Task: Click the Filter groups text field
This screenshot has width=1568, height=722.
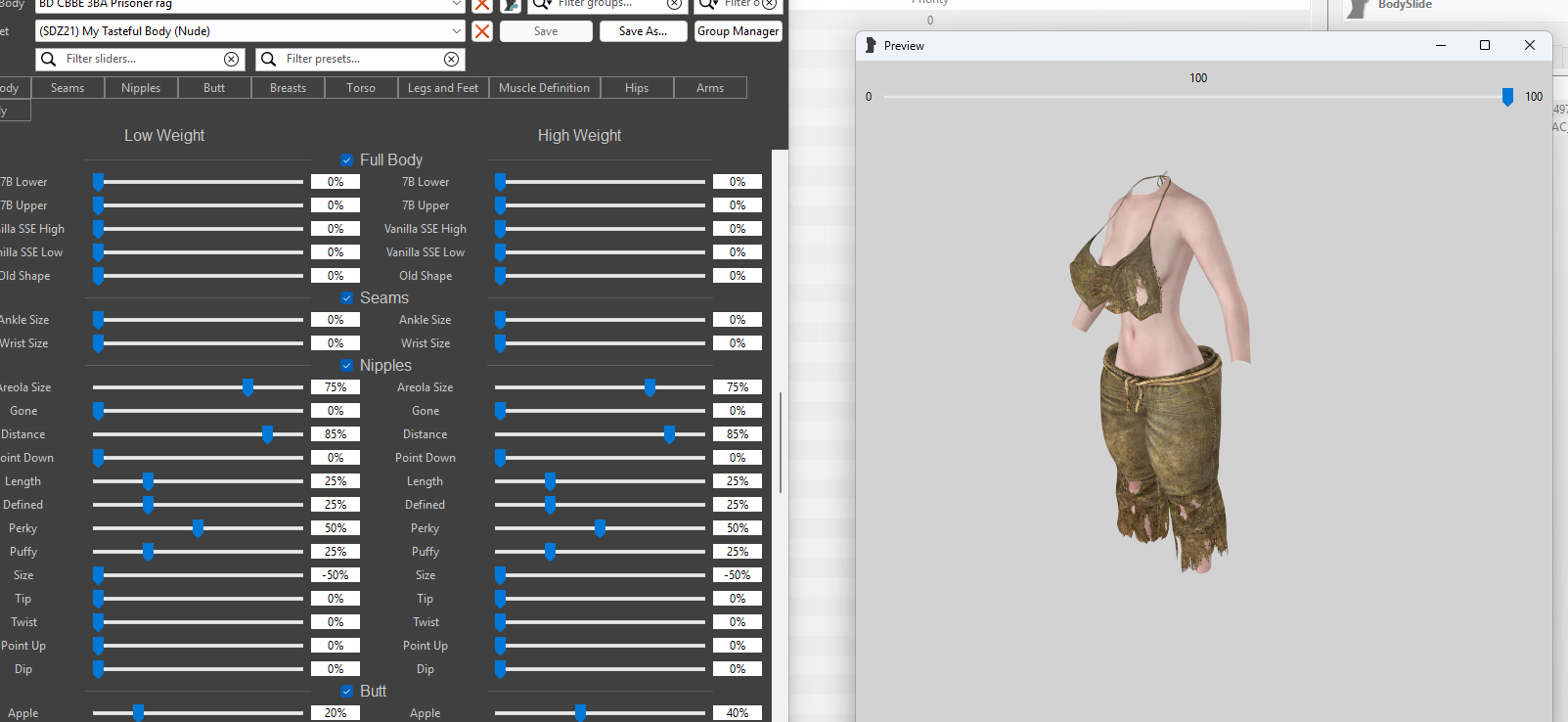Action: point(609,4)
